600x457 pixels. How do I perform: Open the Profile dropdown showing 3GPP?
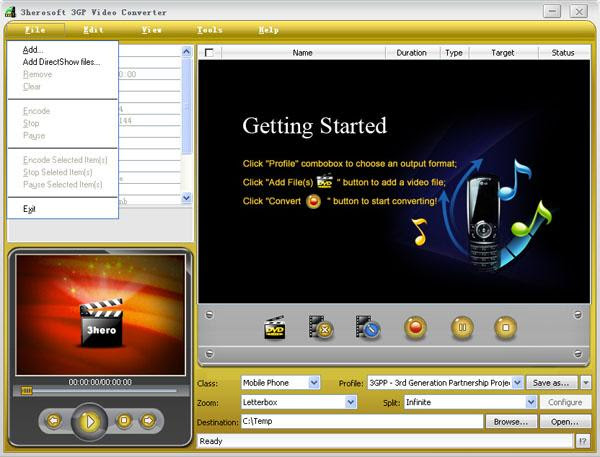(x=517, y=382)
